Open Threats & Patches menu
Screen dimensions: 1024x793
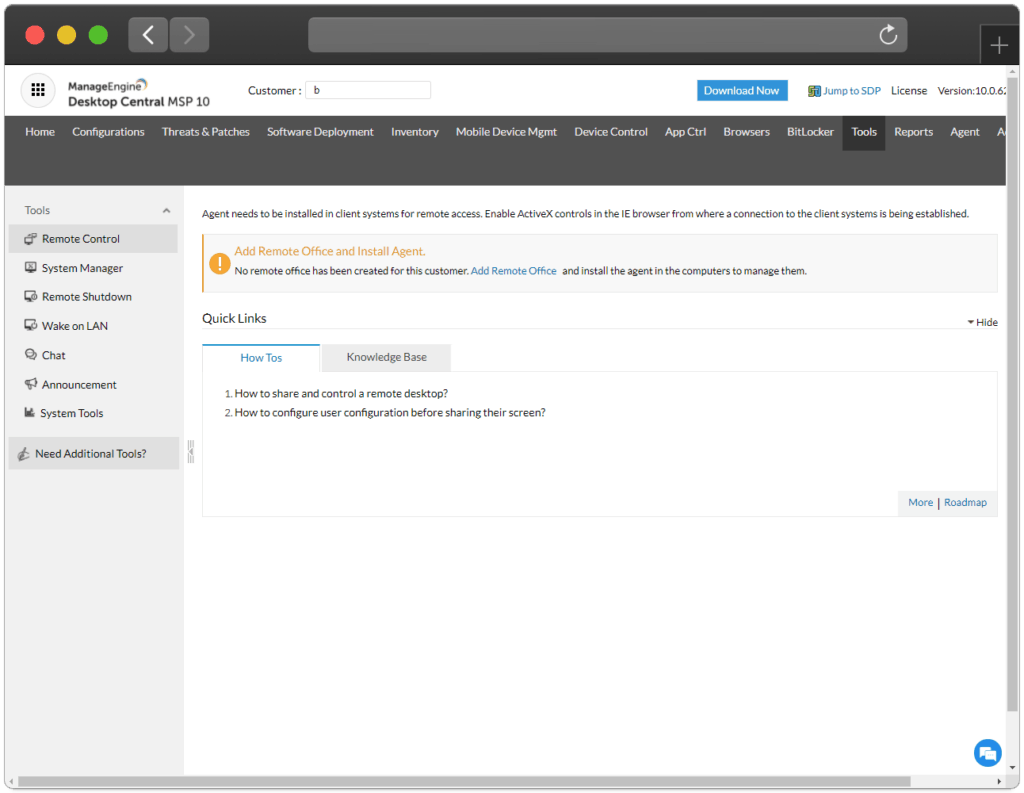[x=206, y=132]
